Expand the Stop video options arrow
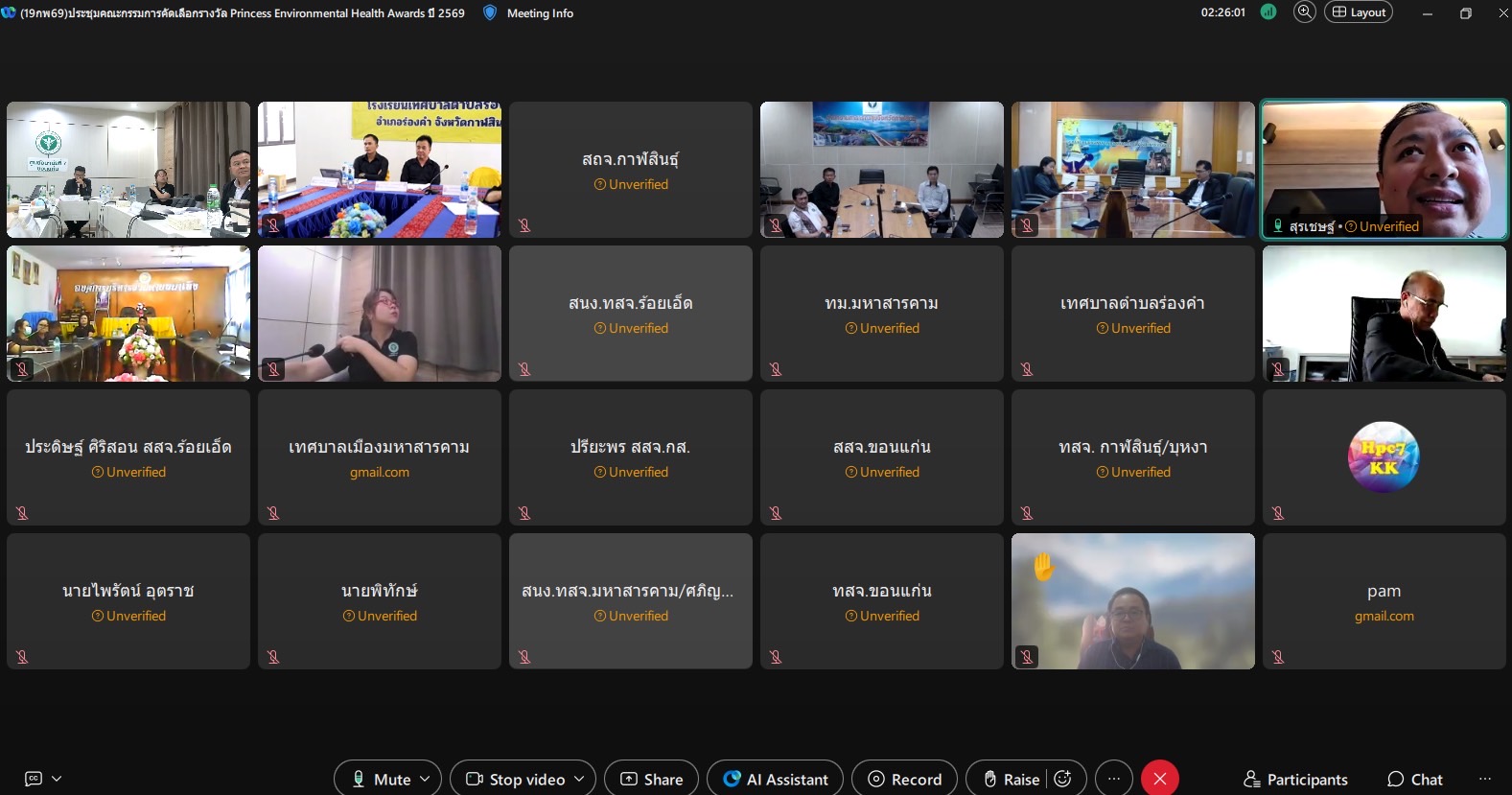 click(579, 779)
